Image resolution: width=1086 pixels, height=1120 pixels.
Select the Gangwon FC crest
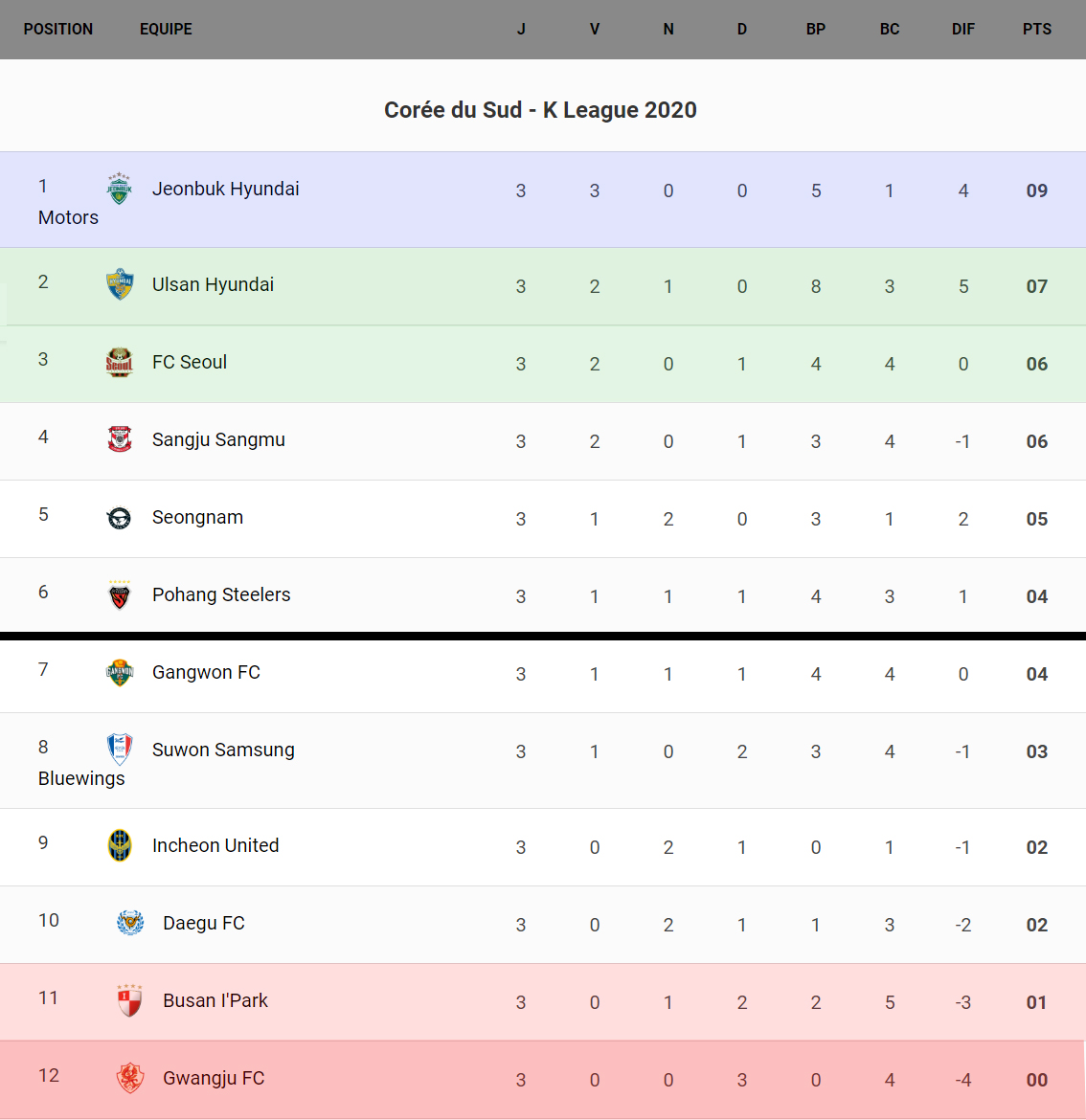pyautogui.click(x=119, y=672)
